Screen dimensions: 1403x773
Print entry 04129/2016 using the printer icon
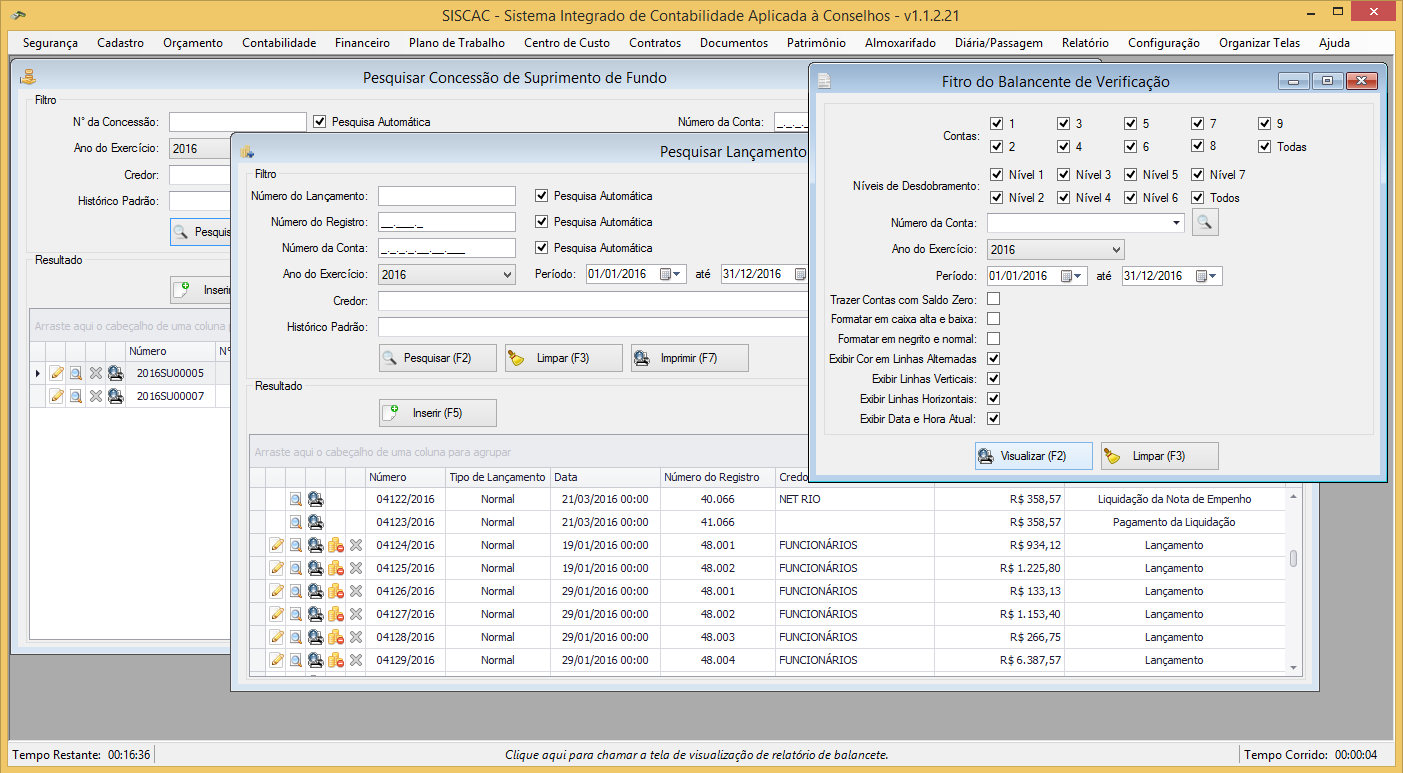315,660
